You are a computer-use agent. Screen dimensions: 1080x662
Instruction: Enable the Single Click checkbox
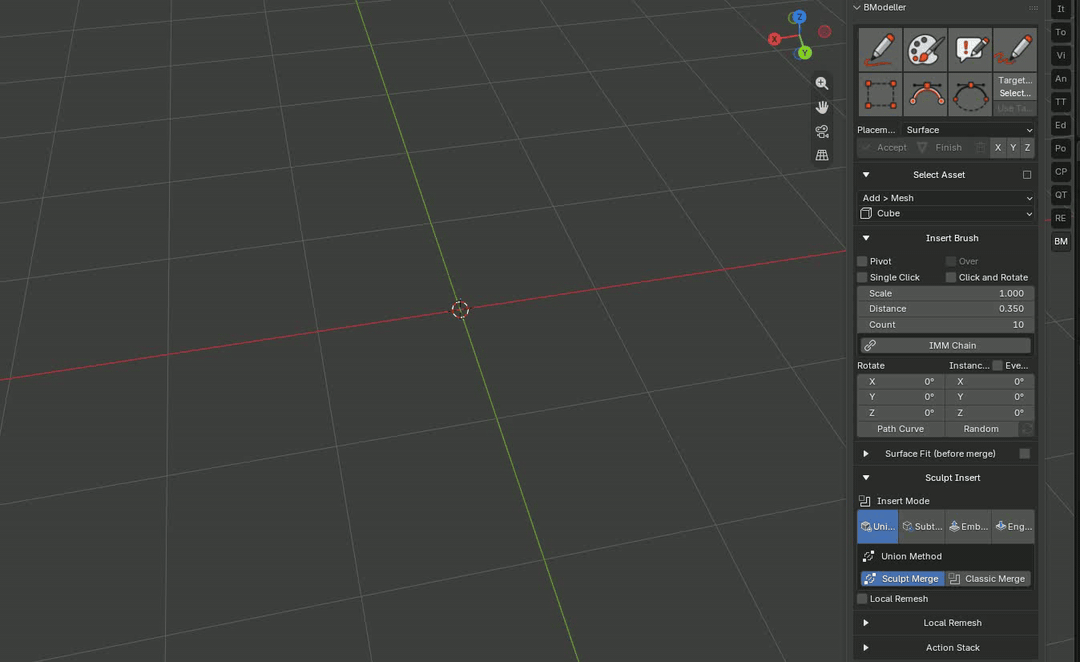[x=862, y=277]
